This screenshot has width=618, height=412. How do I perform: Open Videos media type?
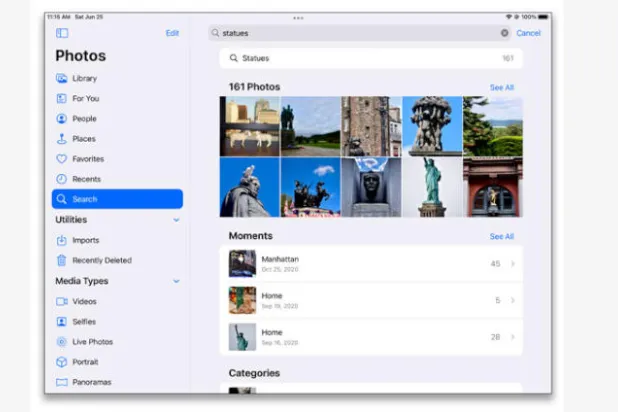[x=84, y=301]
